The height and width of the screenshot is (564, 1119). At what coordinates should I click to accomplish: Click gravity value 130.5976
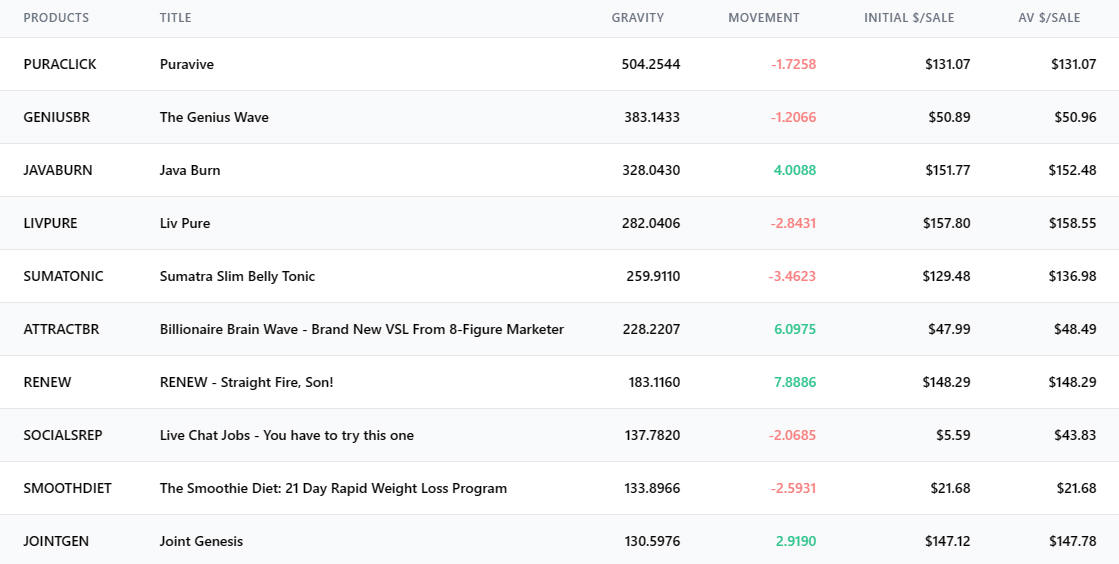pos(653,541)
